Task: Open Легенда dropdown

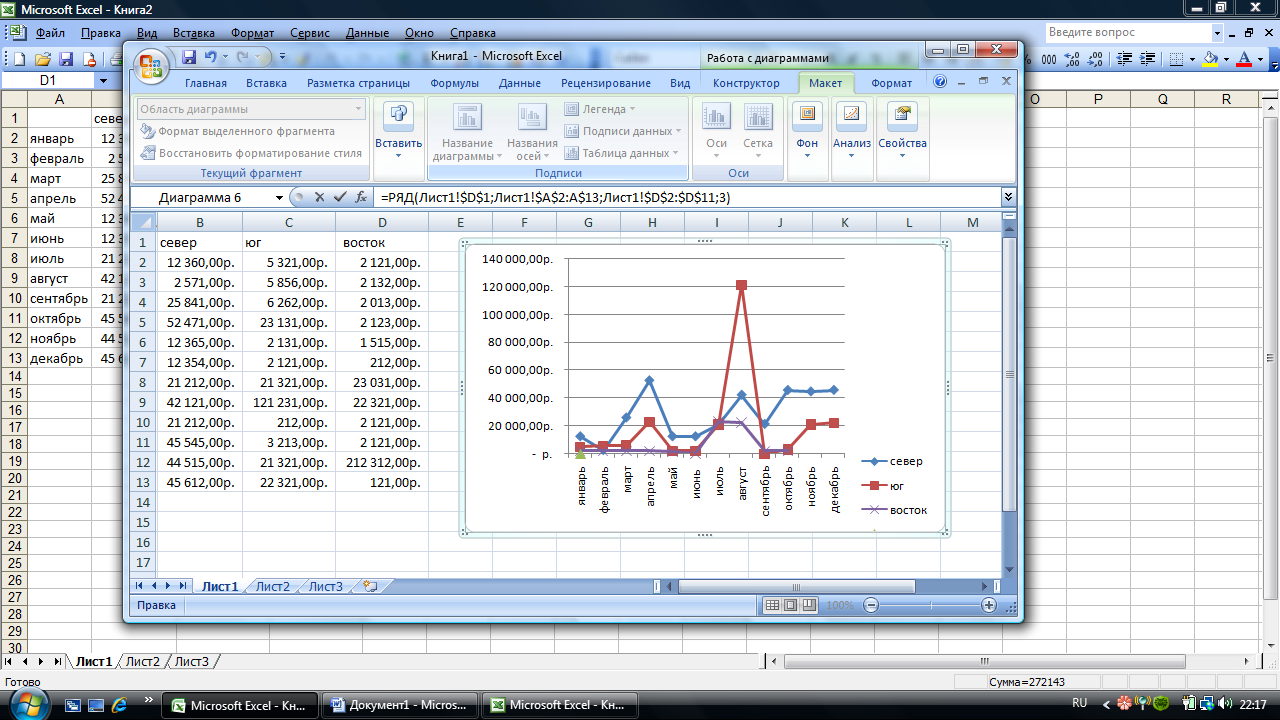Action: (x=600, y=109)
